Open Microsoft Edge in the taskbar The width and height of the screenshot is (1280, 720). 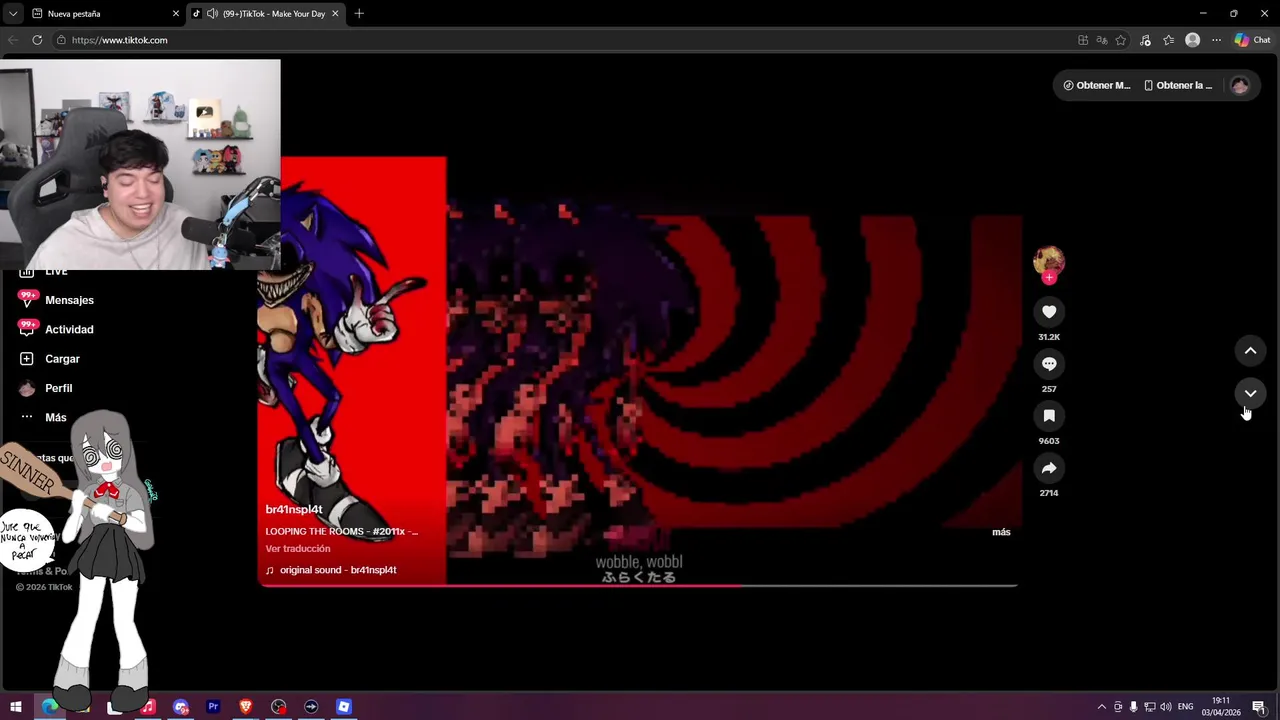pyautogui.click(x=49, y=707)
